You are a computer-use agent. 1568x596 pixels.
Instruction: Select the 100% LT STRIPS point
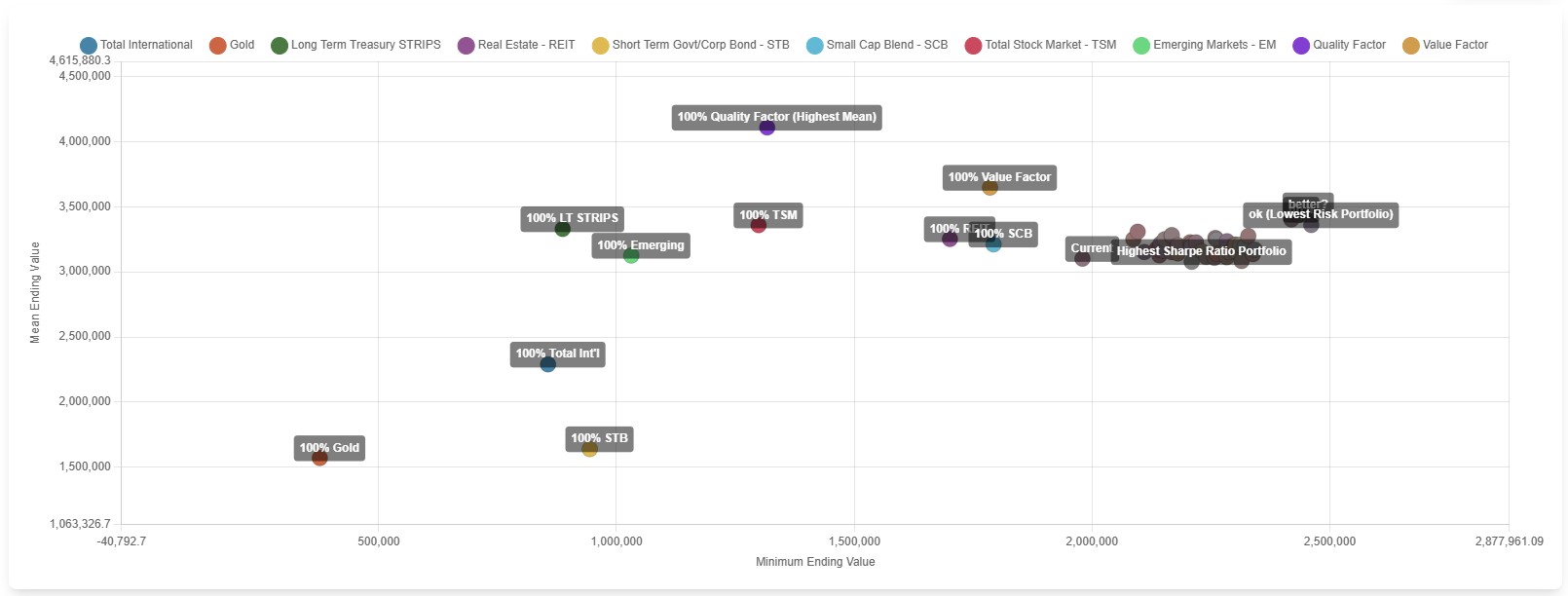click(x=562, y=229)
